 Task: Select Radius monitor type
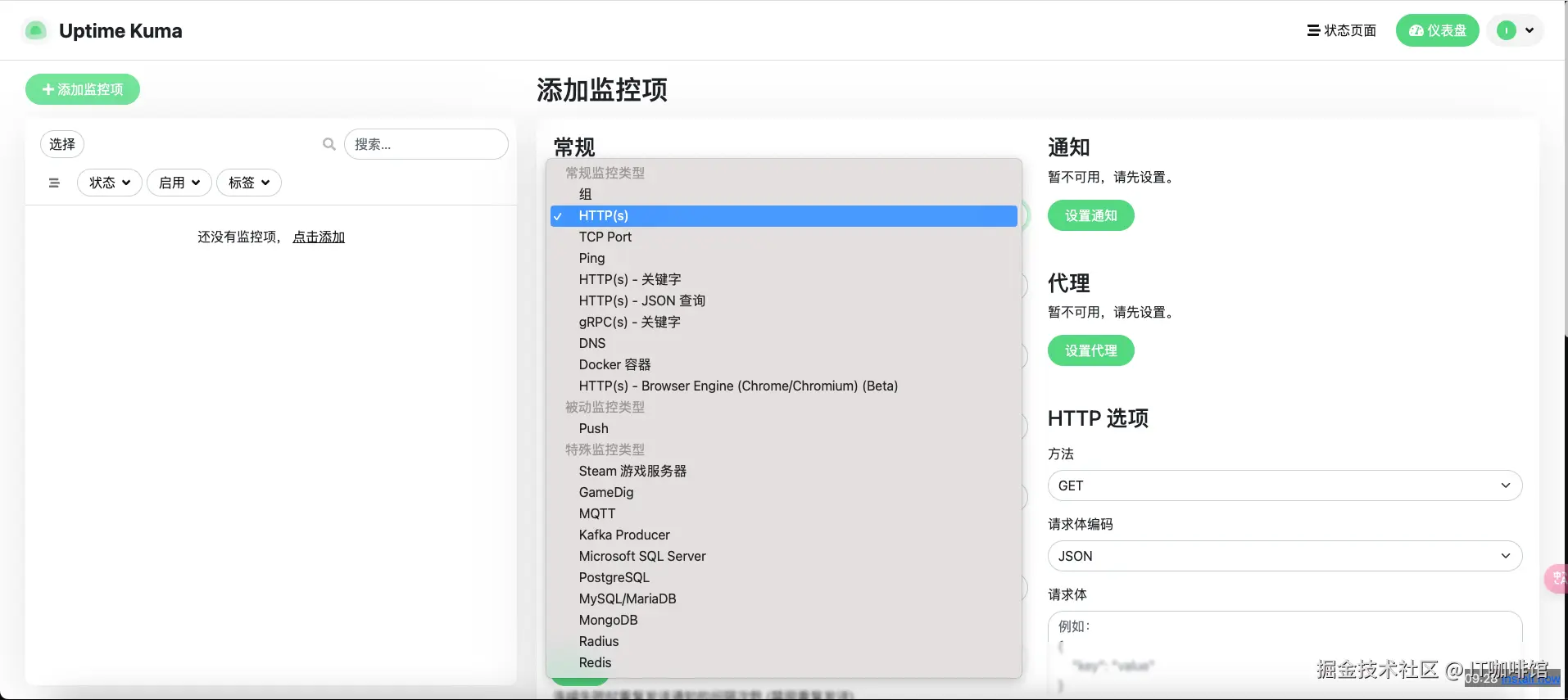(x=784, y=641)
